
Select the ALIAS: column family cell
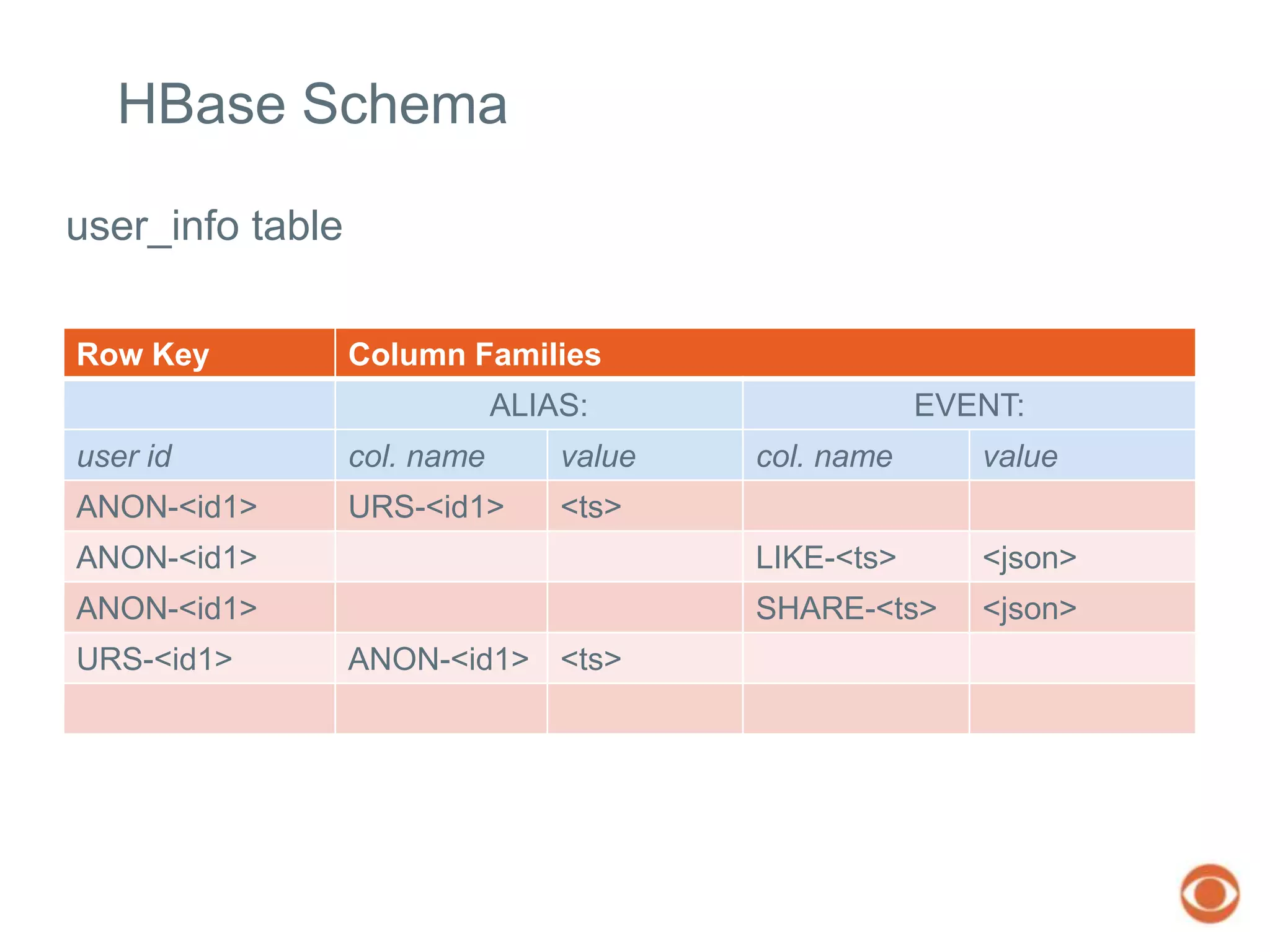538,405
